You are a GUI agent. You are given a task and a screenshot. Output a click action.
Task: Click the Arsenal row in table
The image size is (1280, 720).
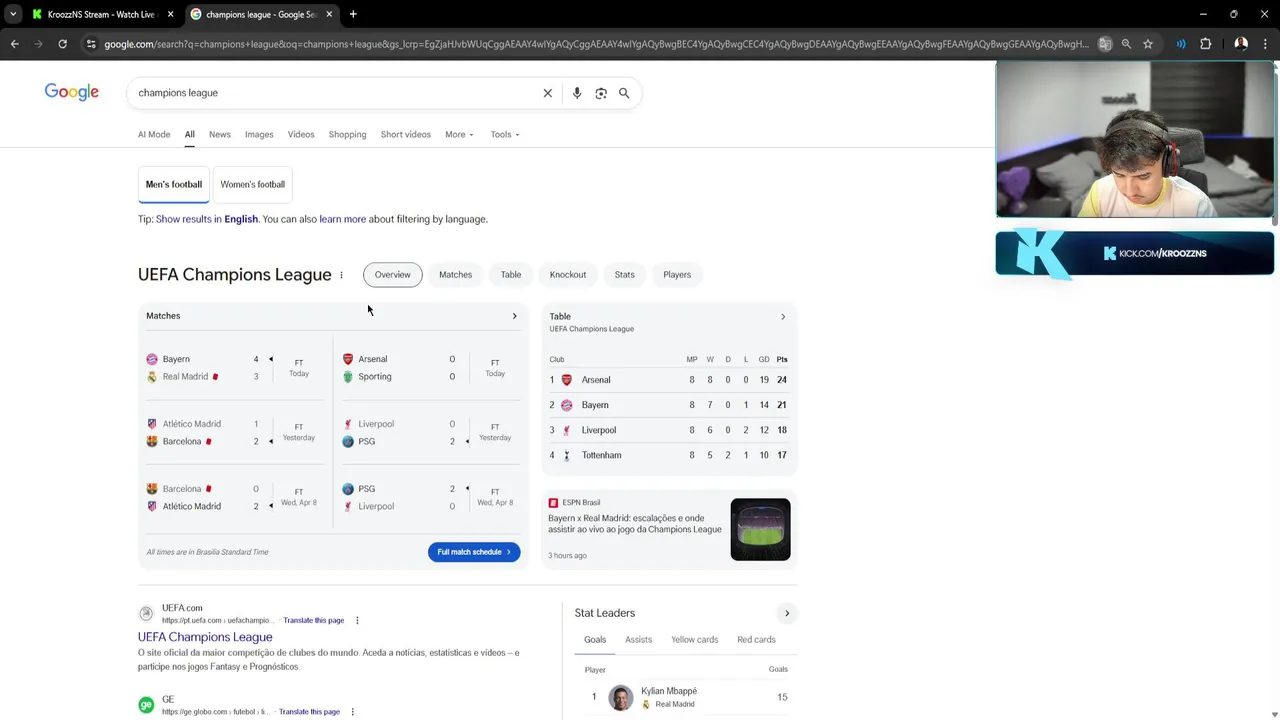[668, 380]
